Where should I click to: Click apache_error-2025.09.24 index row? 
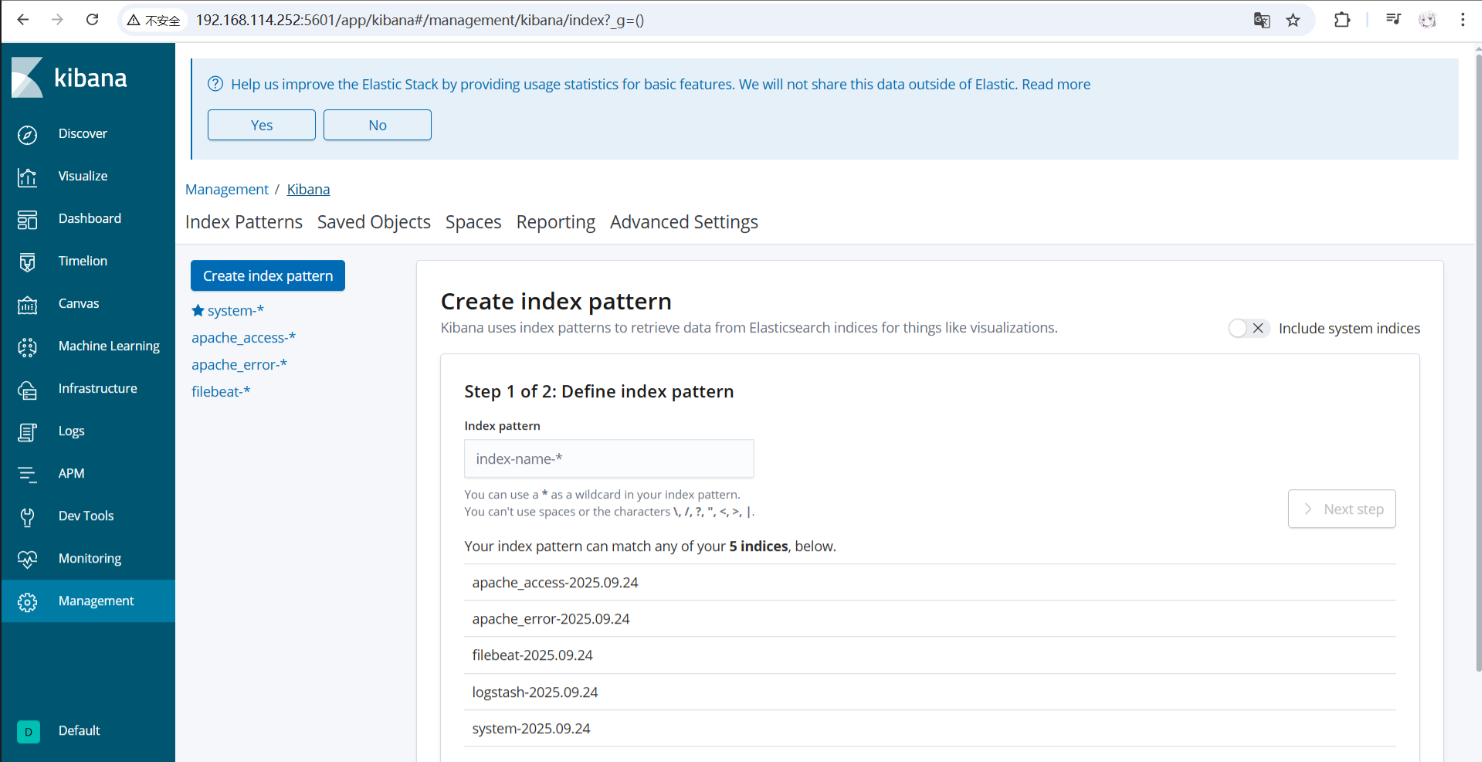point(930,619)
